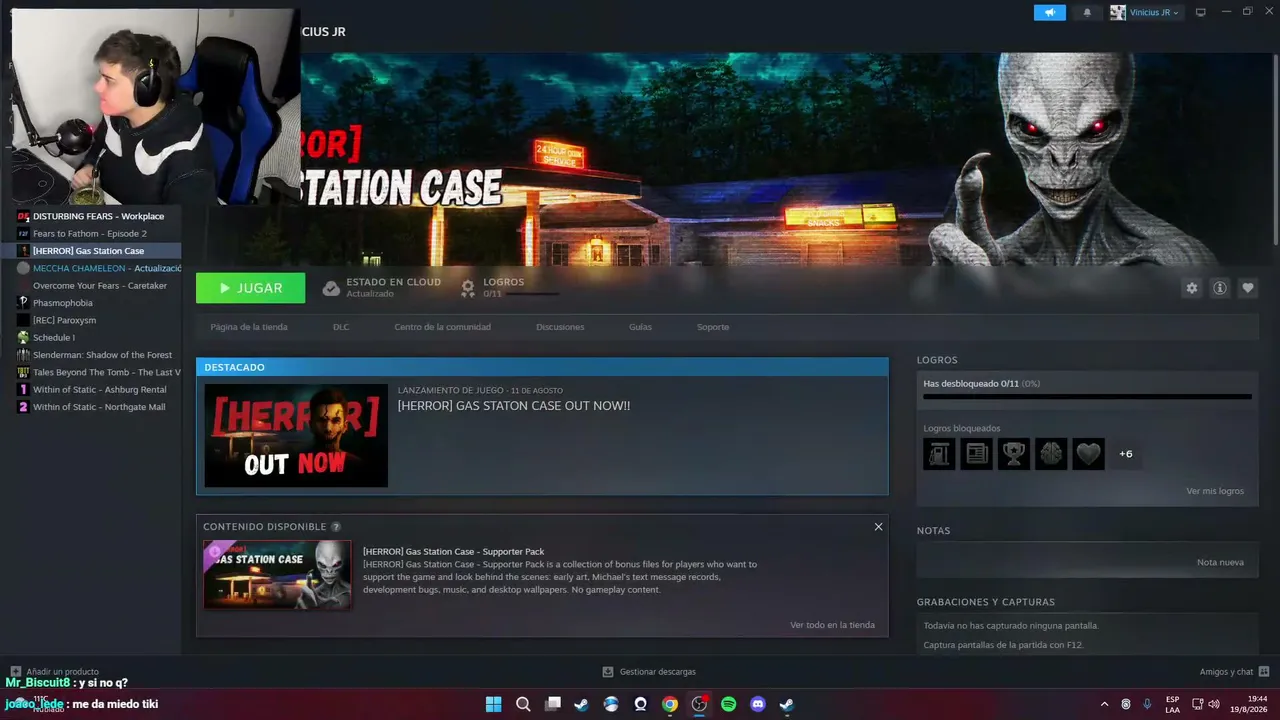The height and width of the screenshot is (720, 1280).
Task: Open Task View in taskbar
Action: tap(553, 704)
